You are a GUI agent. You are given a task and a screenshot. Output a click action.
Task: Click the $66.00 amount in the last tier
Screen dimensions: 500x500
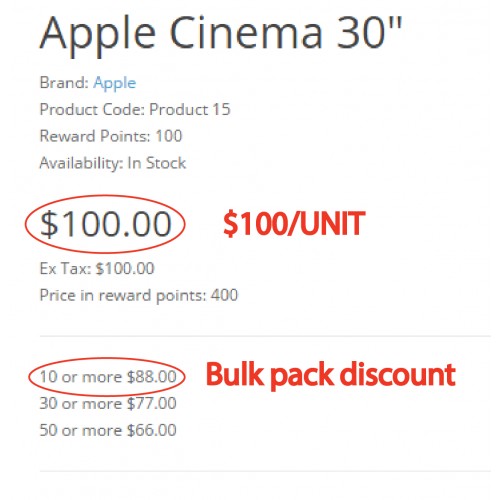point(152,430)
